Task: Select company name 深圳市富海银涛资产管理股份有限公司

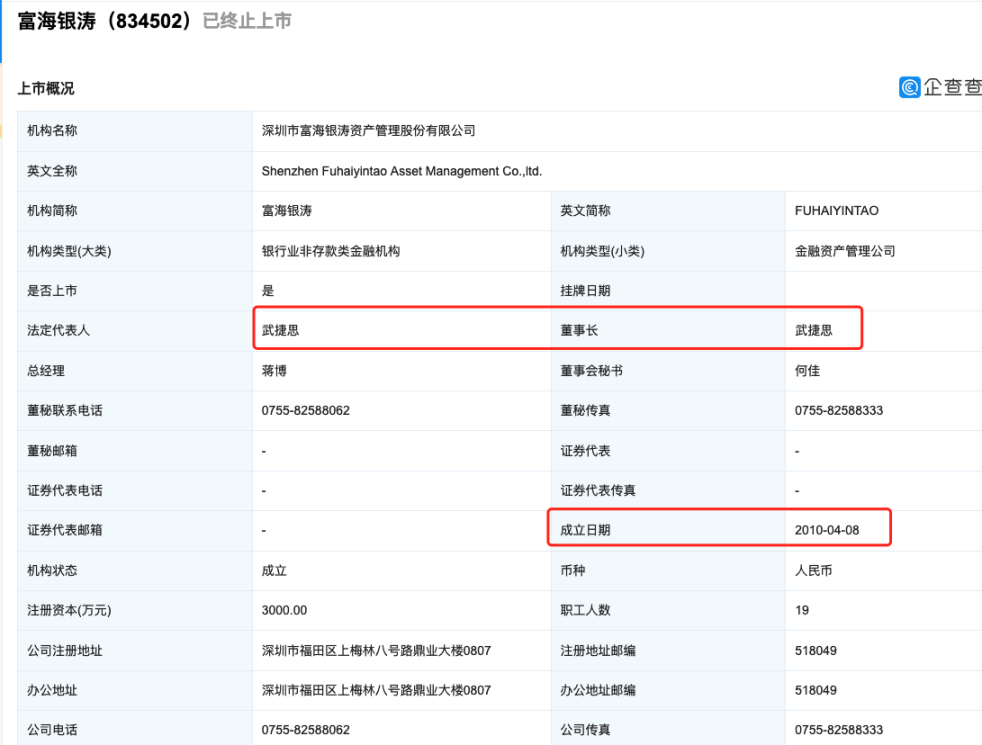Action: point(368,131)
